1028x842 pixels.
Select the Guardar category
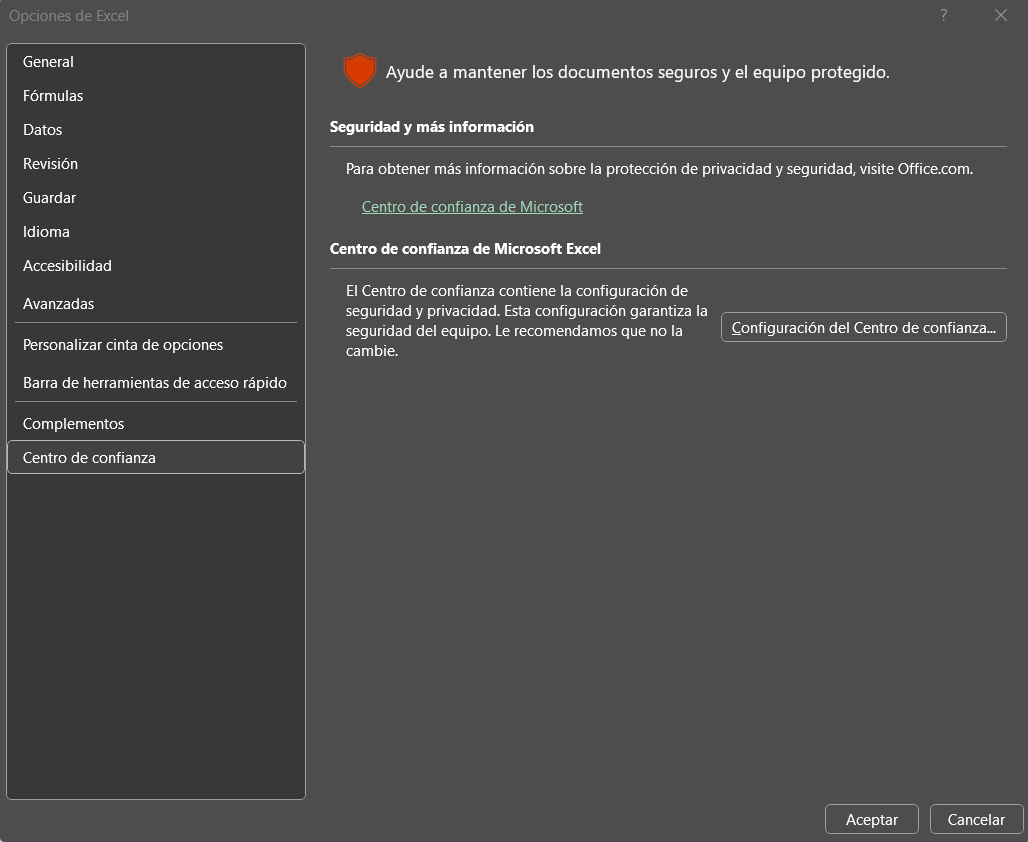pyautogui.click(x=155, y=198)
